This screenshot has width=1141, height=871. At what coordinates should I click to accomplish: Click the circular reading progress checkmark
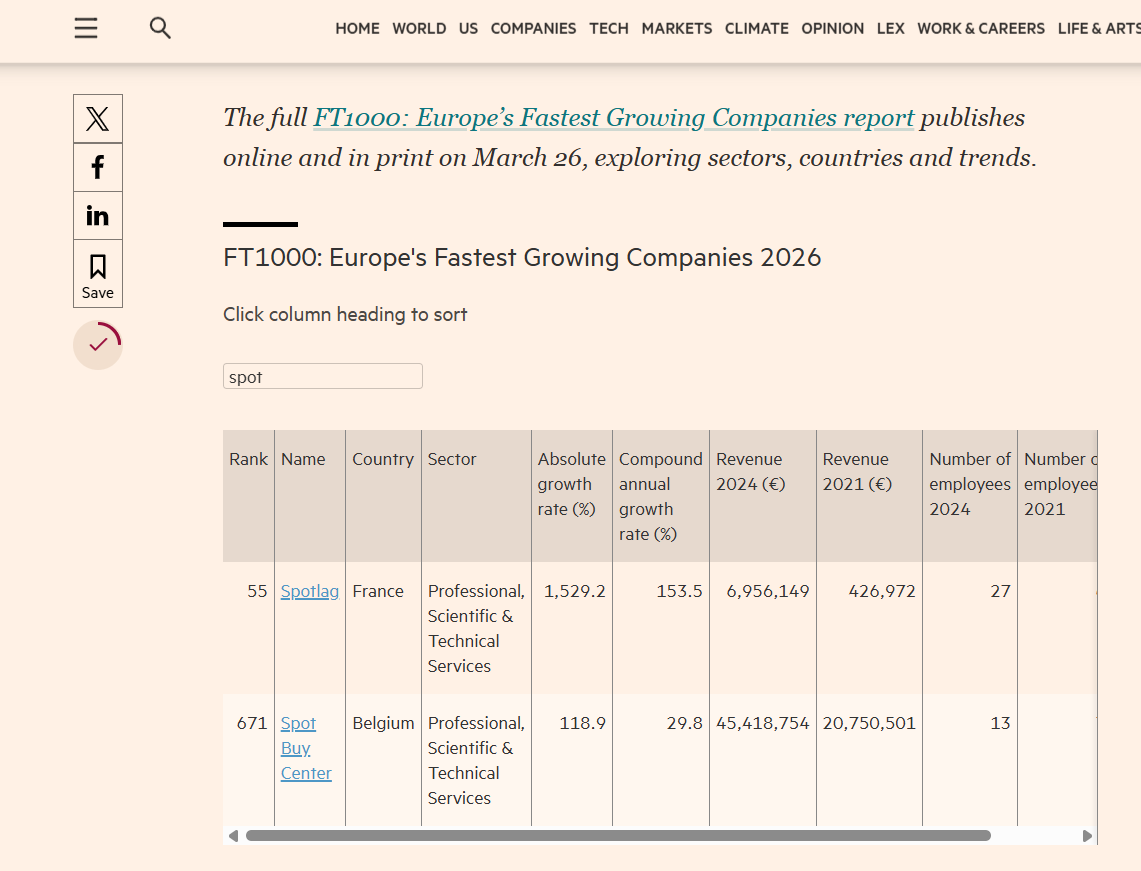point(98,345)
